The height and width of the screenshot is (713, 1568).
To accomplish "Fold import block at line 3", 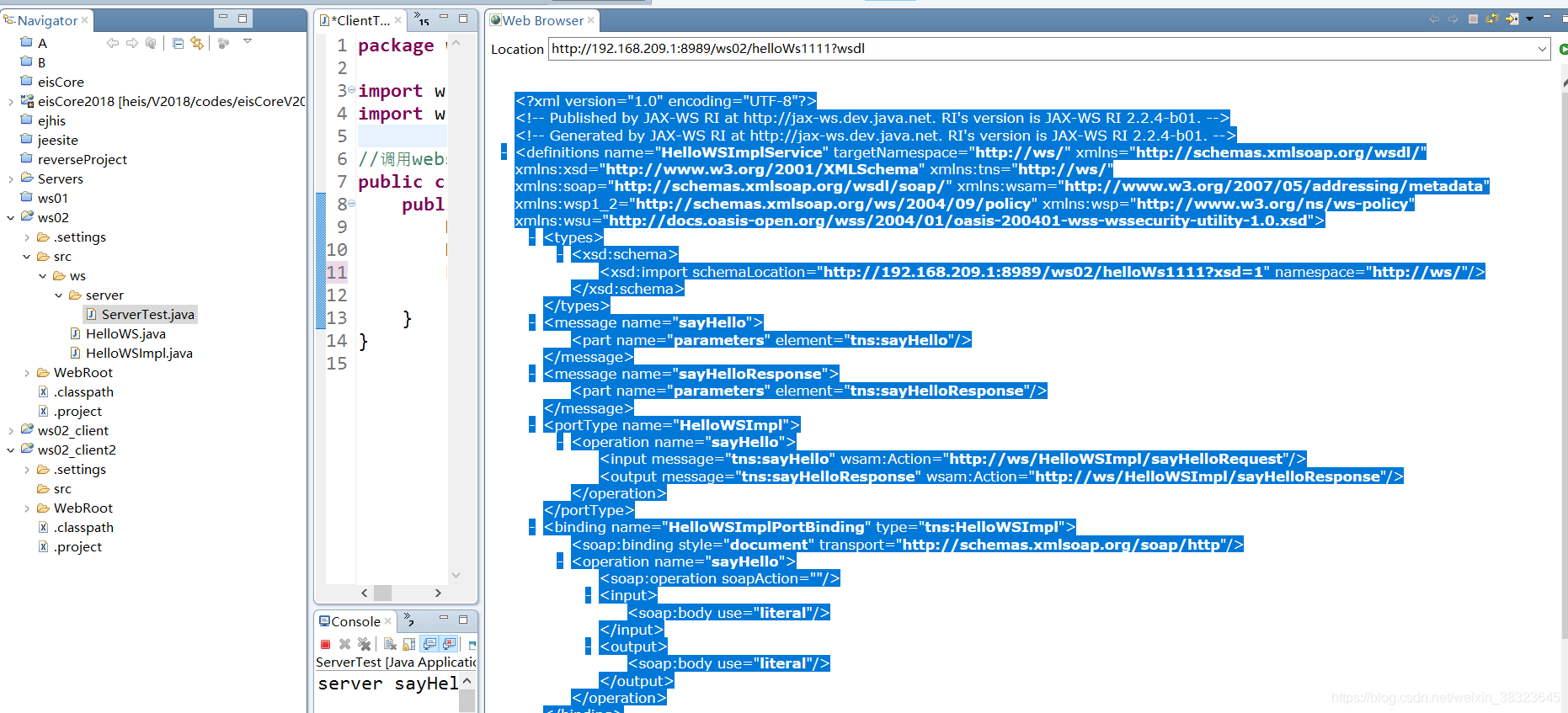I will pos(351,89).
